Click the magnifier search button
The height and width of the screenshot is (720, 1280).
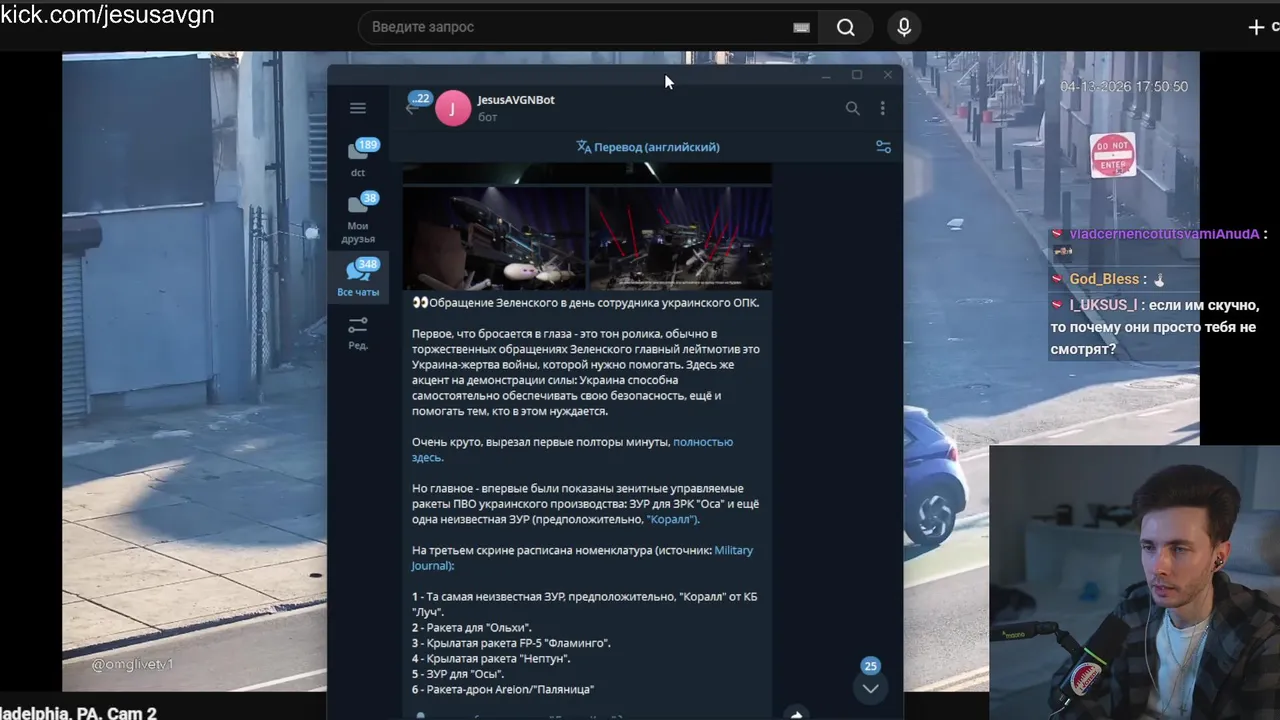(x=846, y=27)
